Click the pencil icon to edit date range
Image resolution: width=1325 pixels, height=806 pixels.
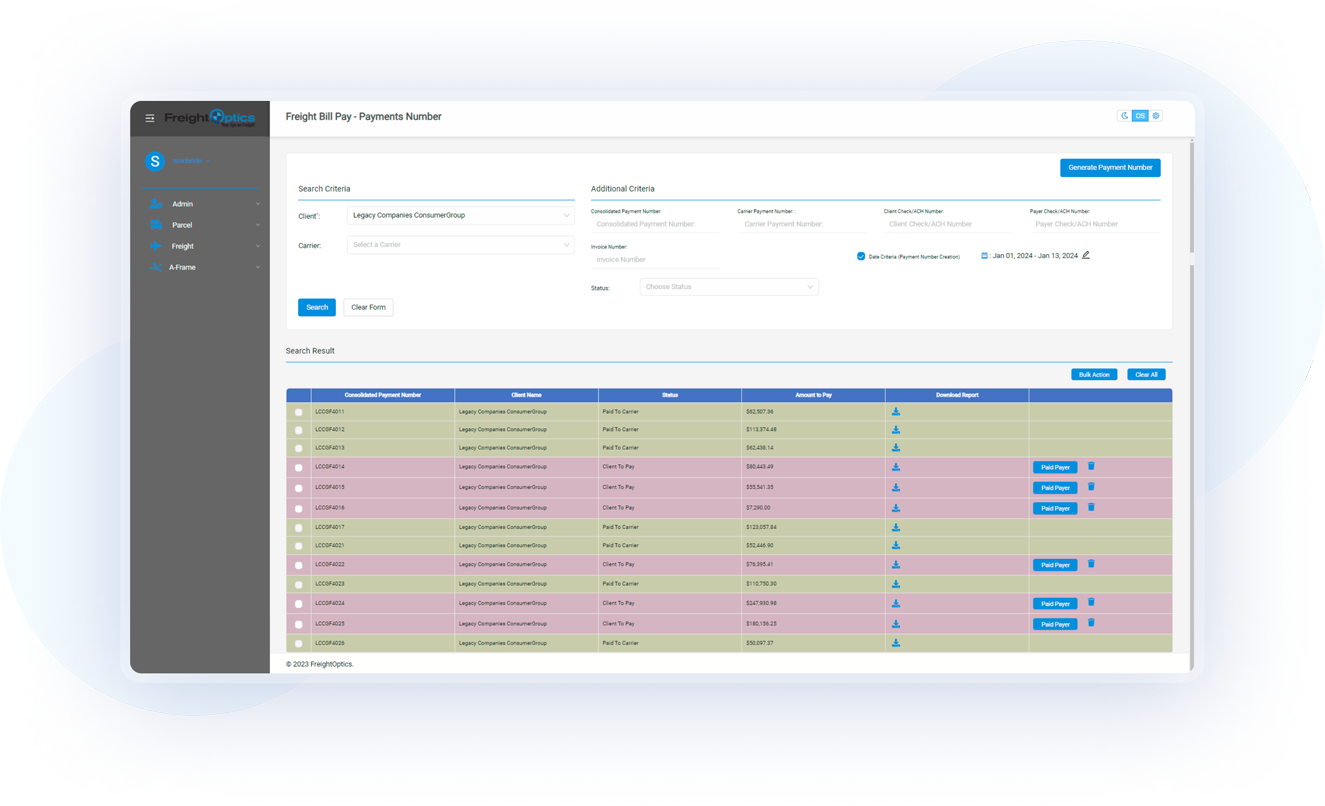1086,256
